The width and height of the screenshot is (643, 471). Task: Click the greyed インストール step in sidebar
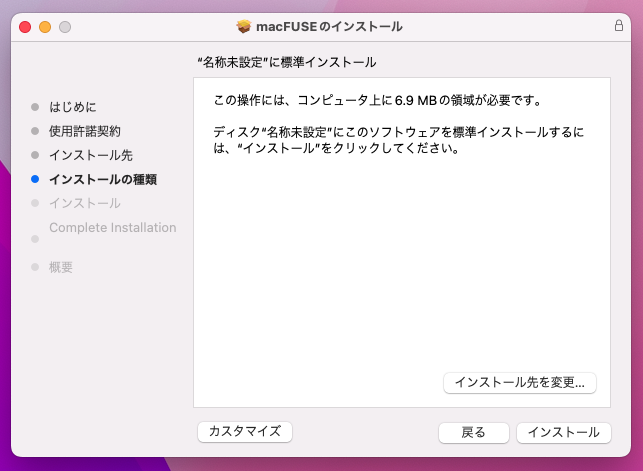(x=84, y=203)
